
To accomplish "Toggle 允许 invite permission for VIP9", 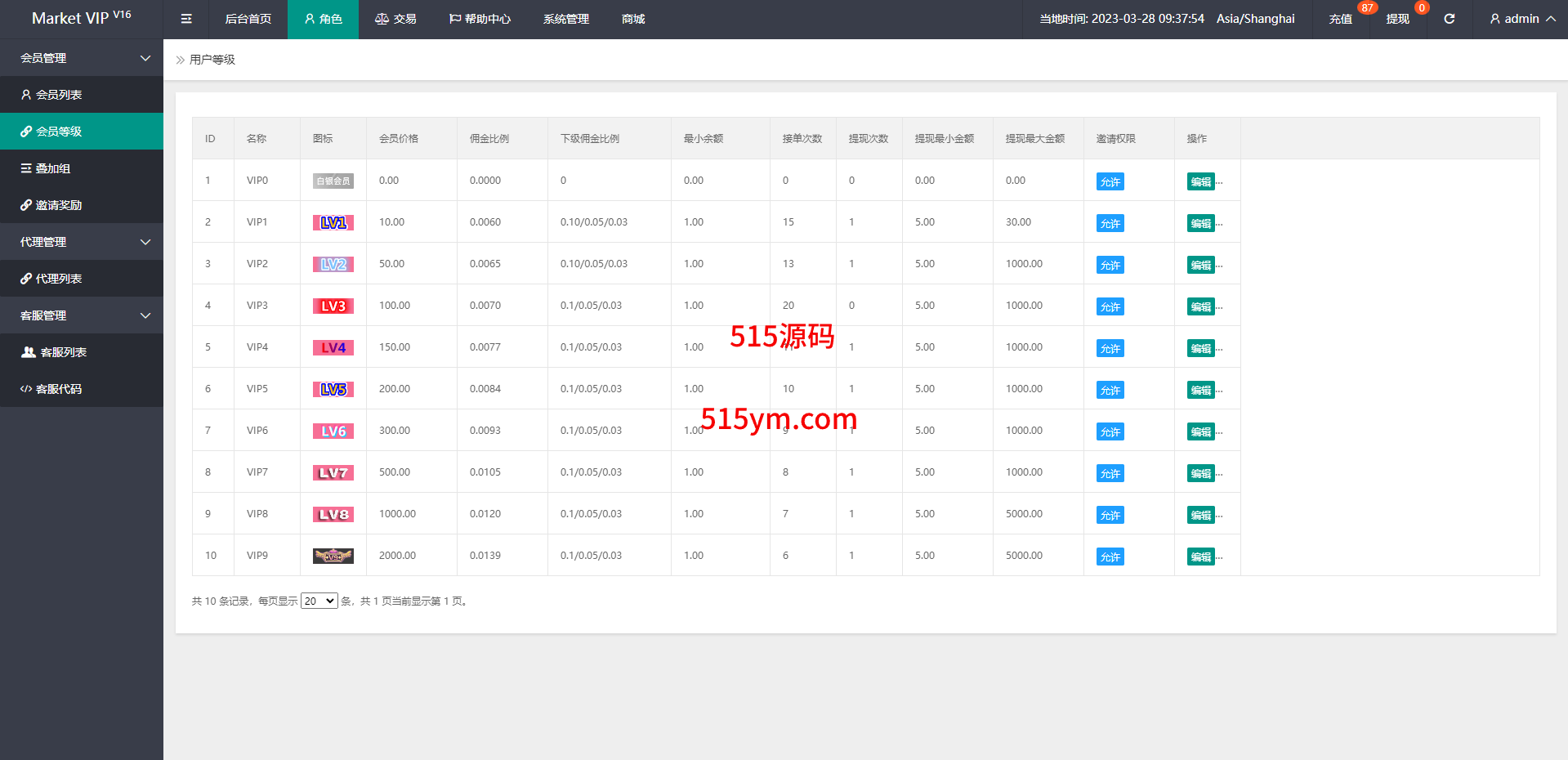I will click(x=1110, y=557).
